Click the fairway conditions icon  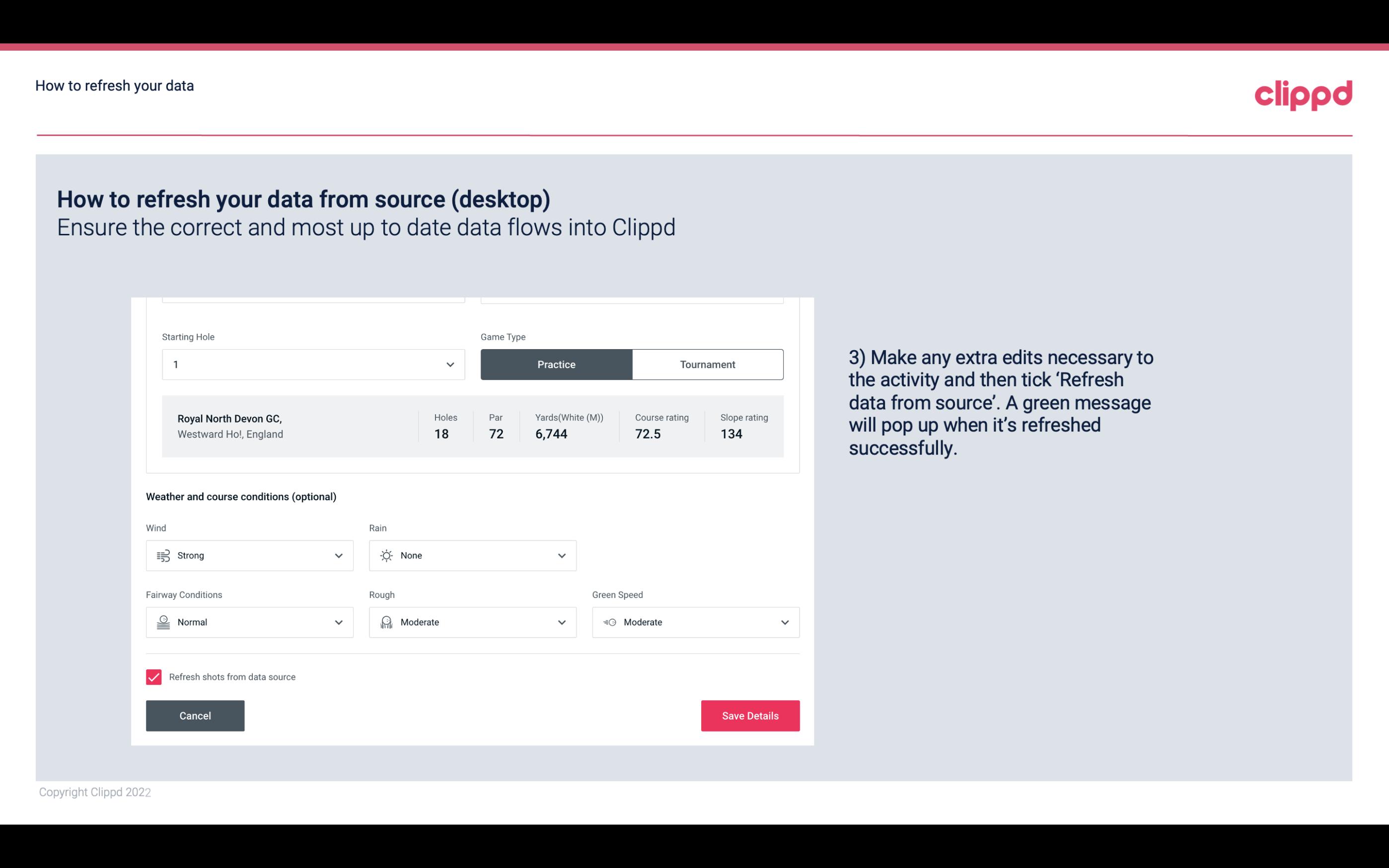(162, 622)
